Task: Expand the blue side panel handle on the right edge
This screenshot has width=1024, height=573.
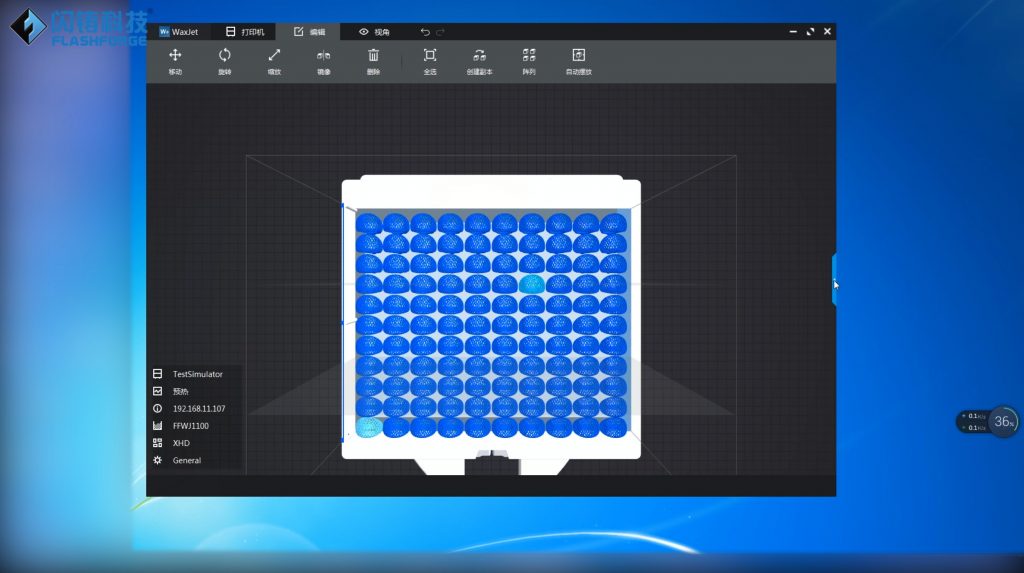Action: coord(834,280)
